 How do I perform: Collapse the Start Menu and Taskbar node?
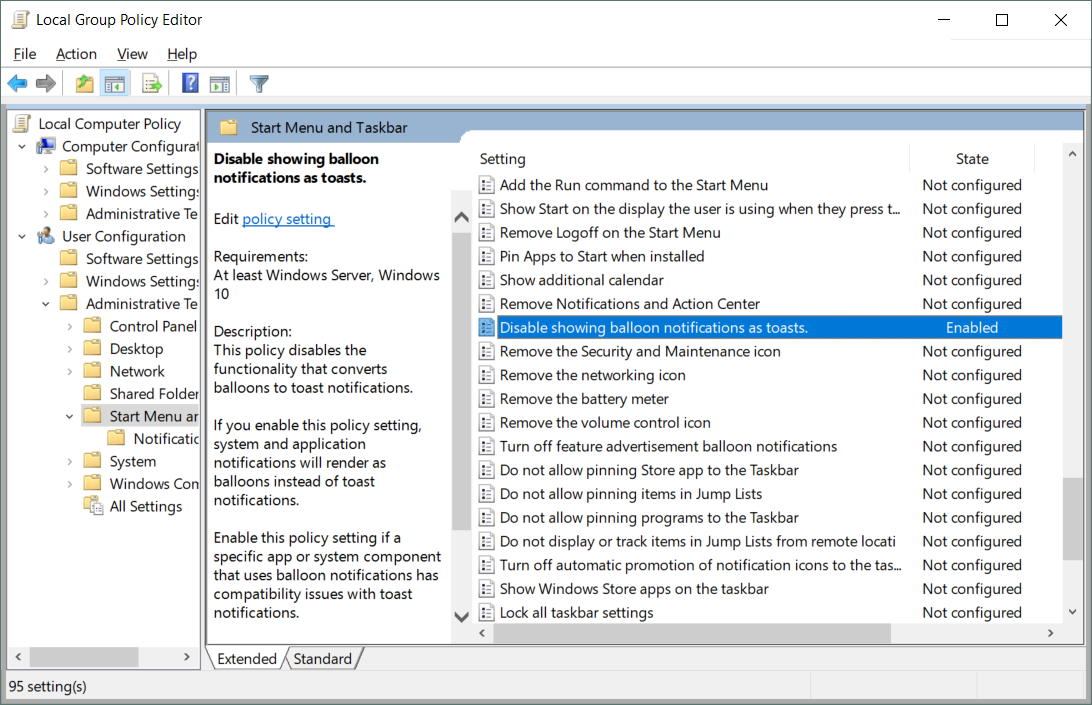[x=70, y=417]
